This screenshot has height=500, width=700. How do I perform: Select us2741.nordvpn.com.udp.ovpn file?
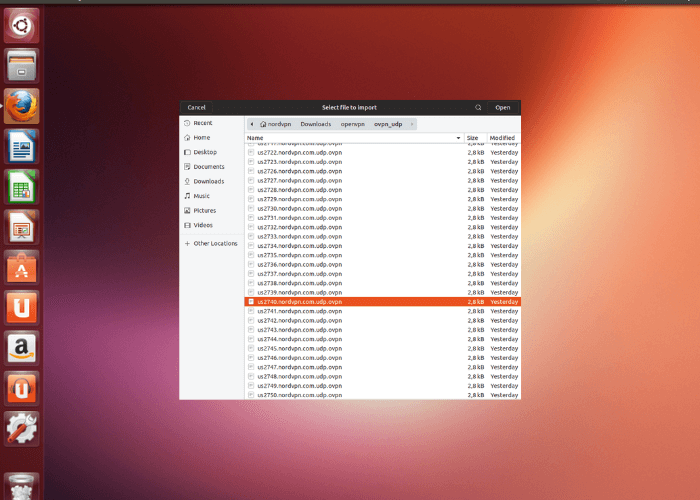point(383,311)
